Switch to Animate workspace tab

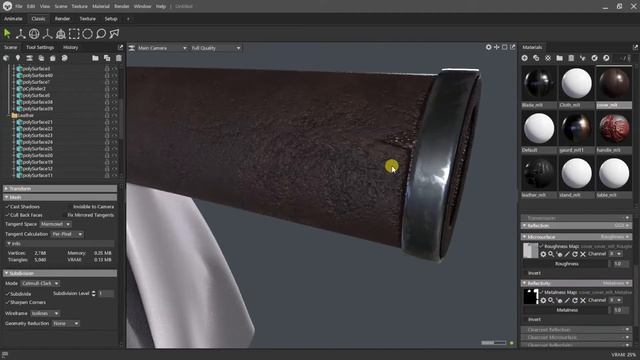[x=13, y=19]
